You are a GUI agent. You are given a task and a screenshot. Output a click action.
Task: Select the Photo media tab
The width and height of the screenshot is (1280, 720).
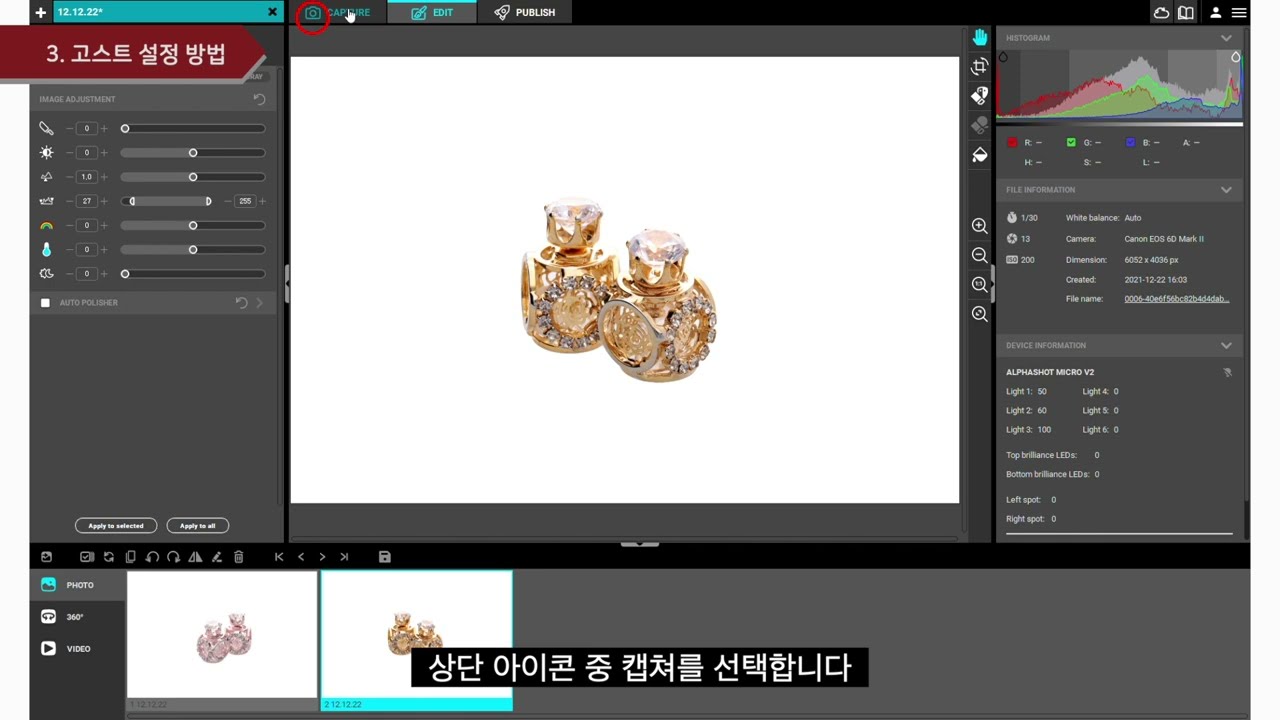78,585
